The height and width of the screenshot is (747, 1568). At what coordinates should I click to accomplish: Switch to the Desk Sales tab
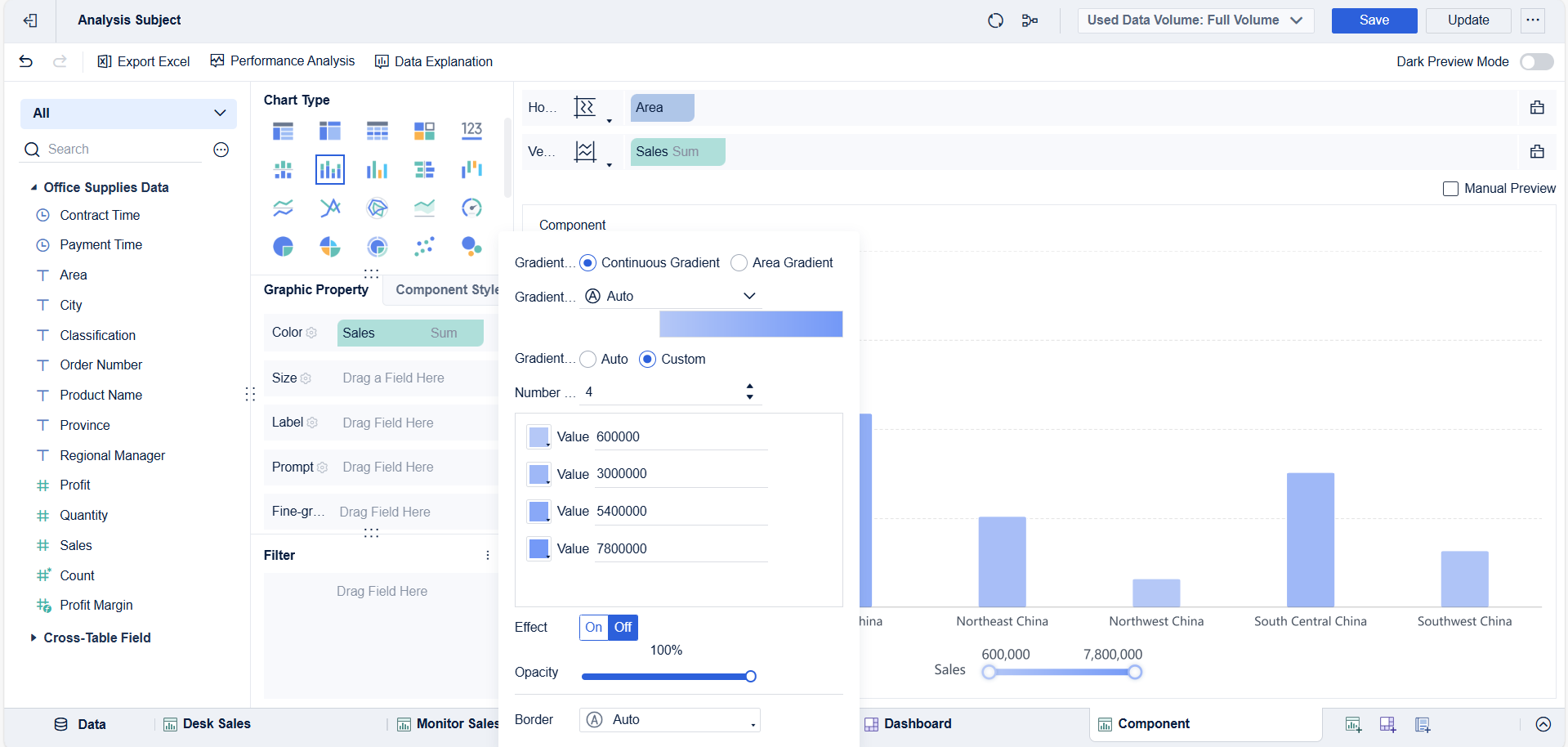tap(207, 724)
